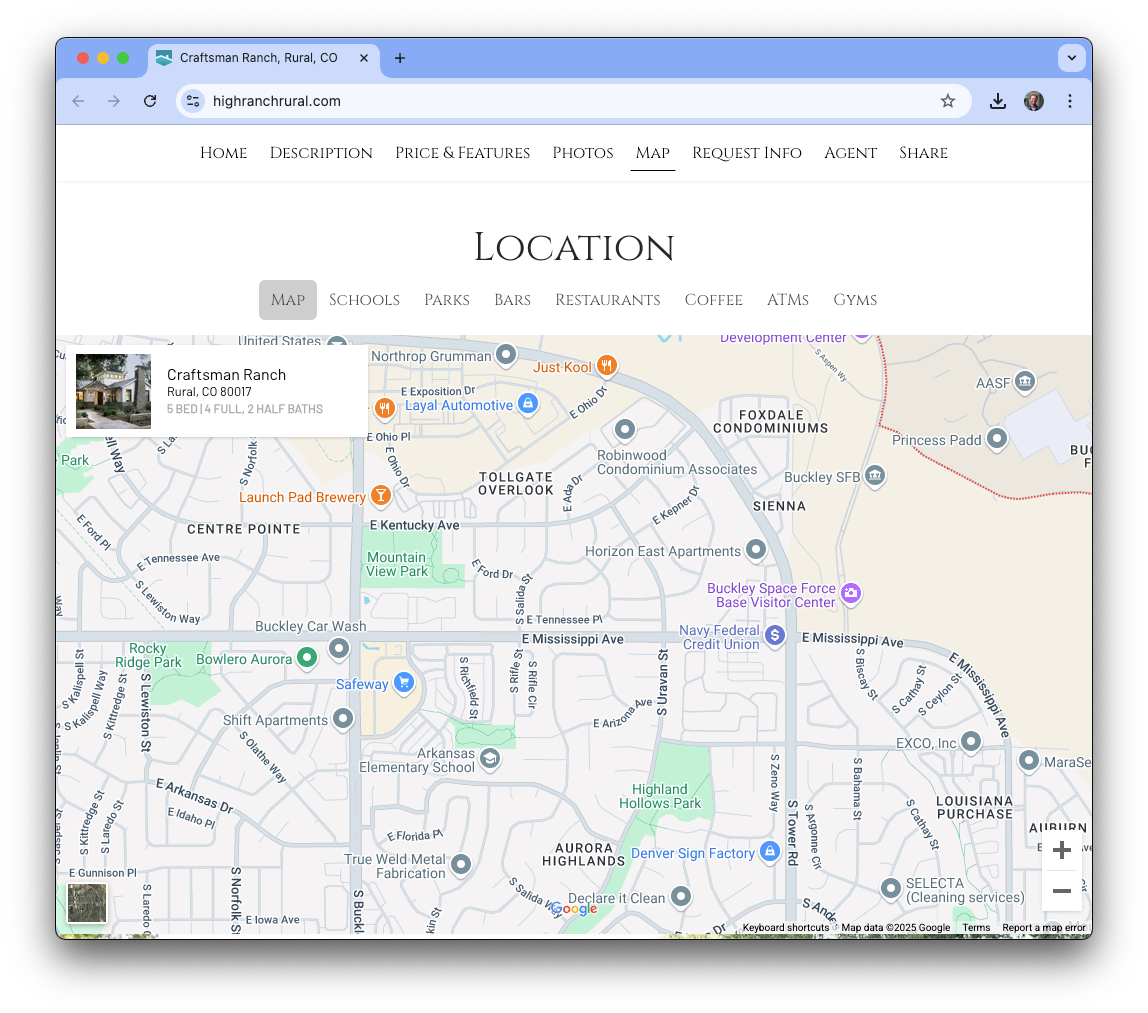Click the browser back arrow
The image size is (1148, 1013).
pos(78,101)
